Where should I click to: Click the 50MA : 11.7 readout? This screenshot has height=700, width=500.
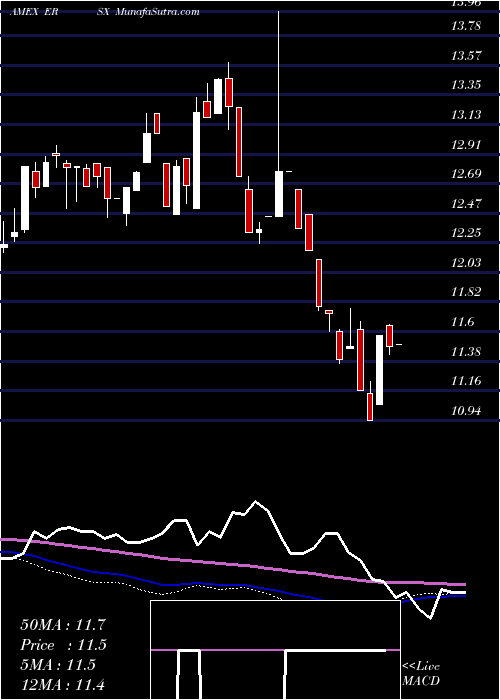click(63, 625)
